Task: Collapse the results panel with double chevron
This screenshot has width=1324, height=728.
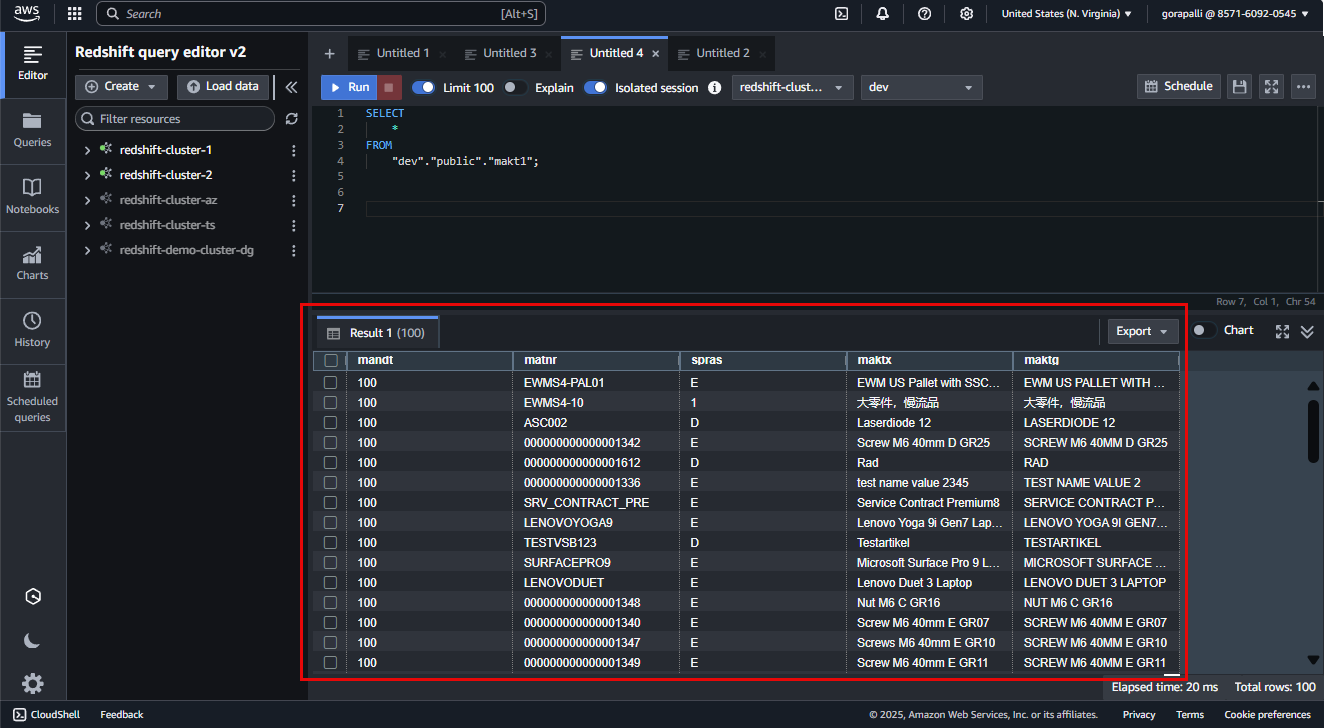Action: [x=1307, y=331]
